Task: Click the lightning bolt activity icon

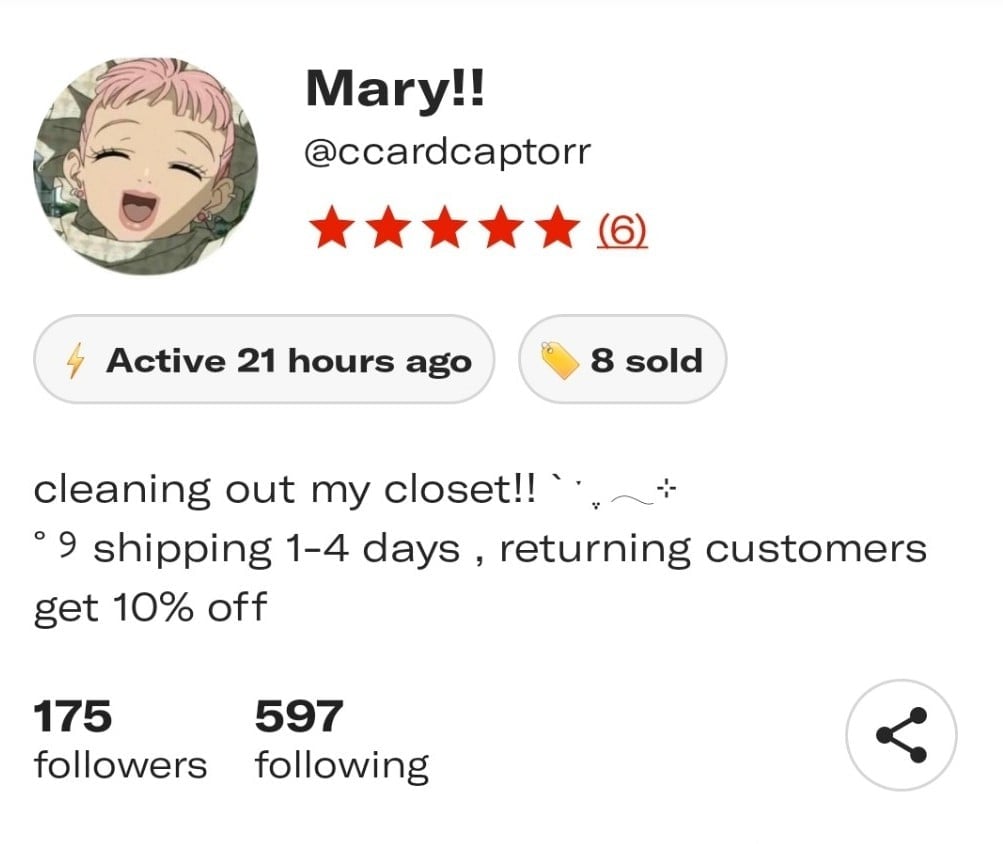Action: [x=75, y=360]
